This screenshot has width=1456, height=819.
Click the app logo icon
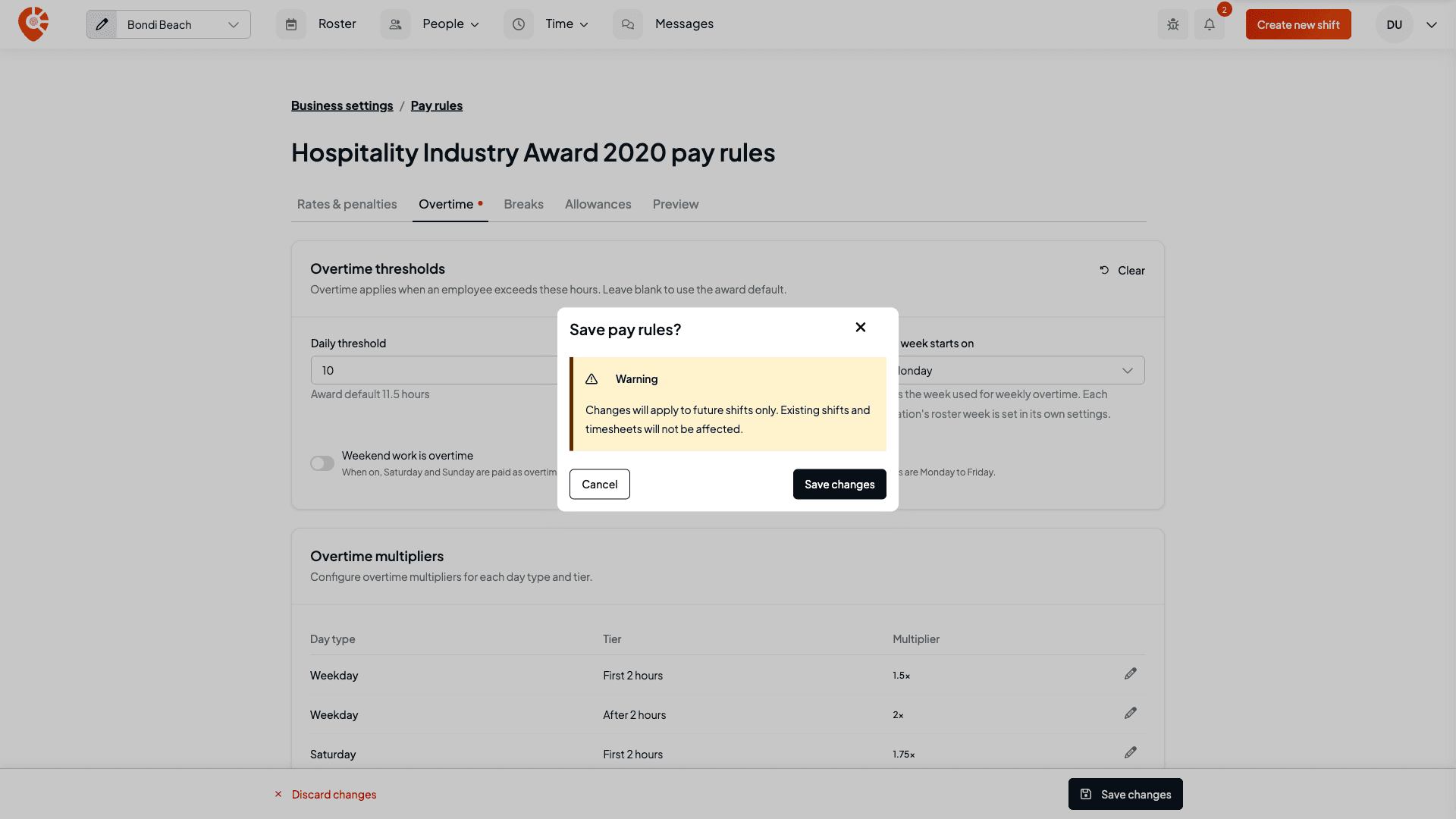[33, 24]
